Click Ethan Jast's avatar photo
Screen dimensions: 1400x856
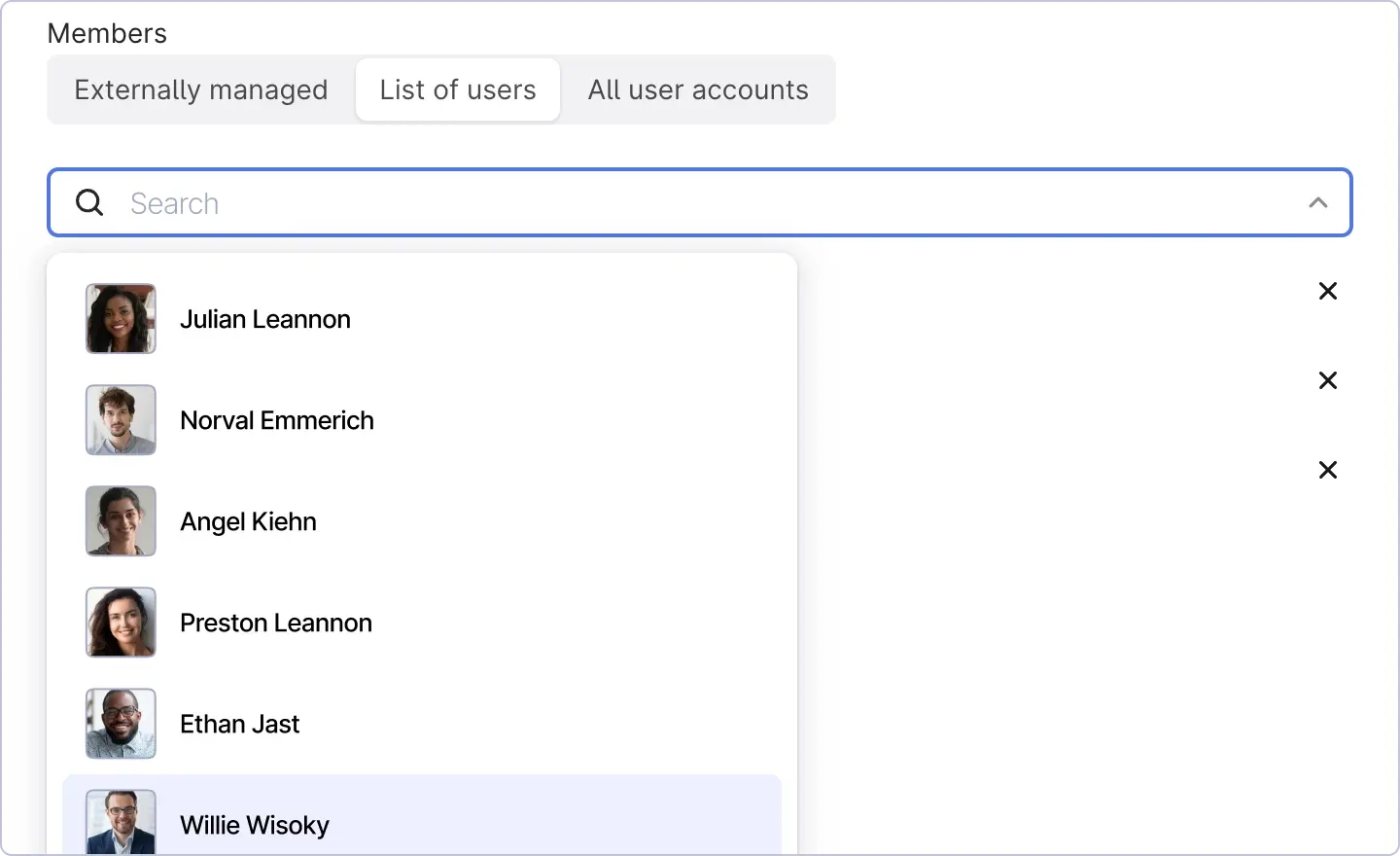(121, 724)
